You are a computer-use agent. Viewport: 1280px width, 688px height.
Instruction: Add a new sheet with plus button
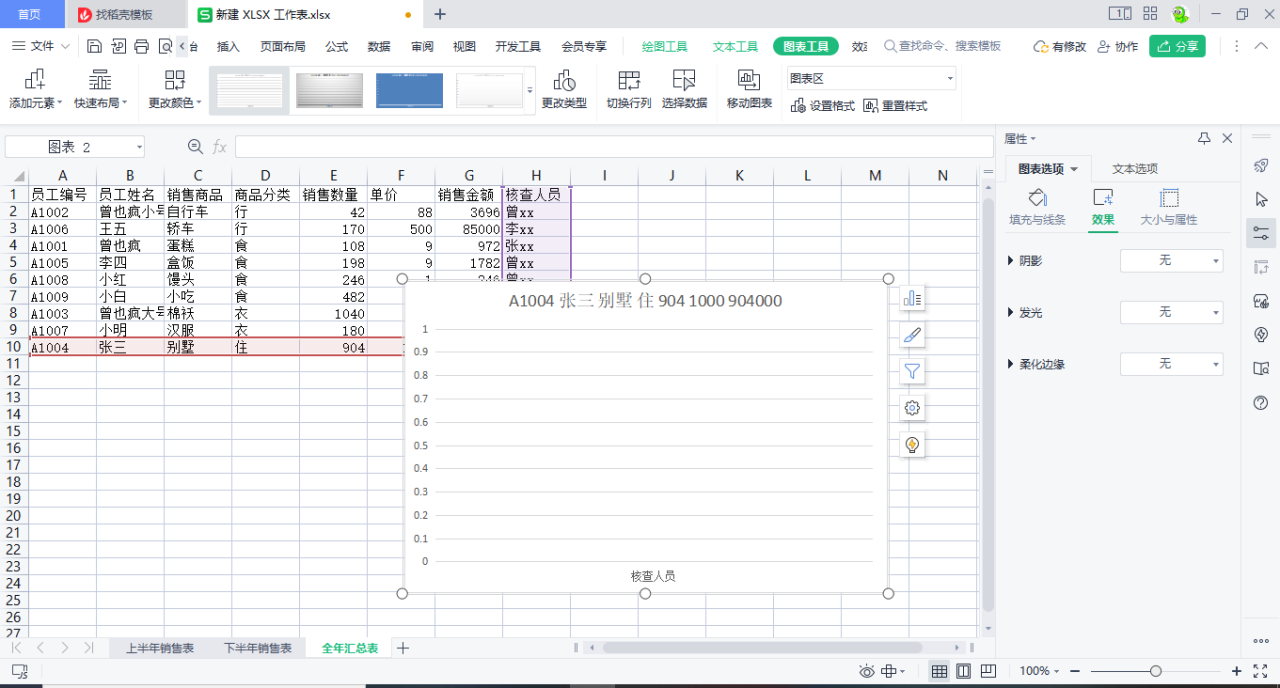[403, 648]
